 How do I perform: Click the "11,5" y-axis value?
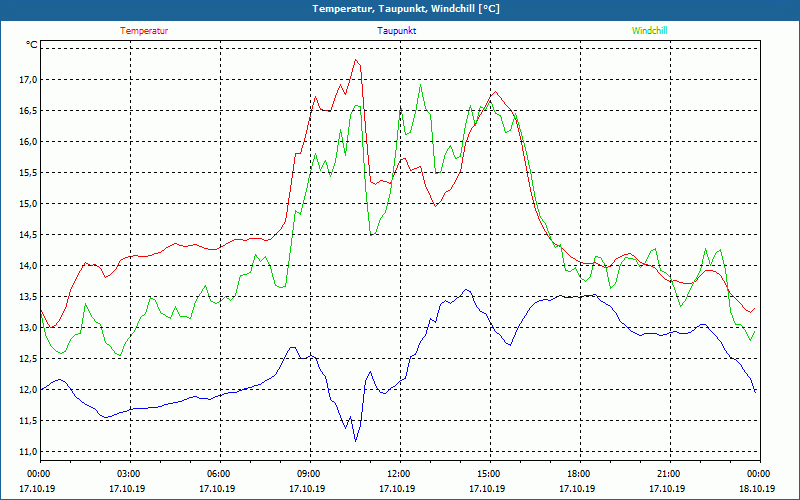(28, 421)
